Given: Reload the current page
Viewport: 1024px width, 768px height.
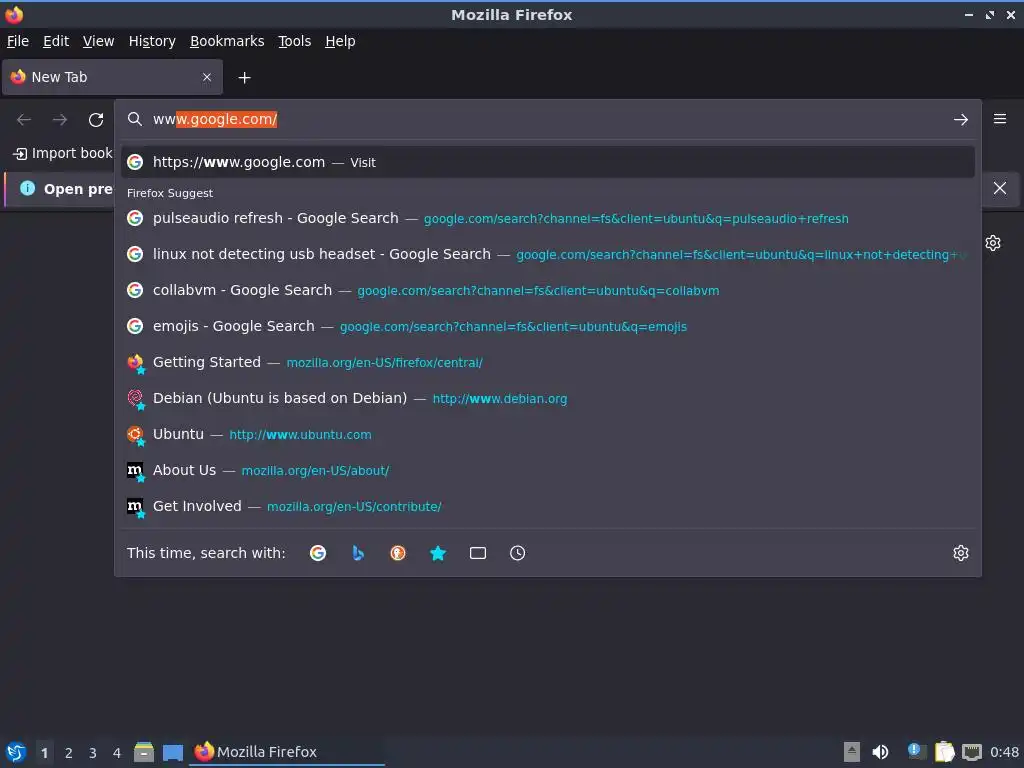Looking at the screenshot, I should [x=96, y=120].
